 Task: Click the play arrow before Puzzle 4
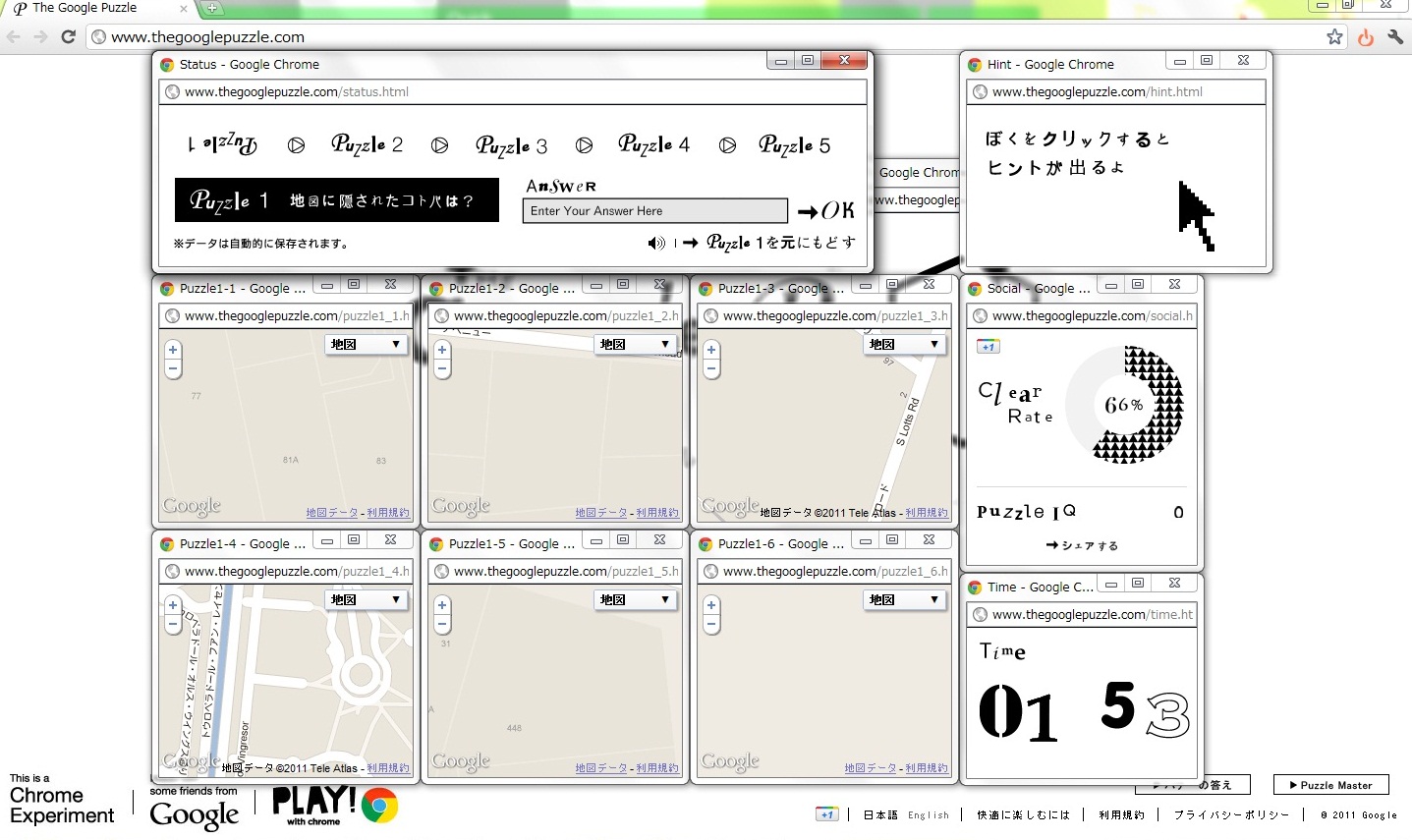tap(584, 145)
